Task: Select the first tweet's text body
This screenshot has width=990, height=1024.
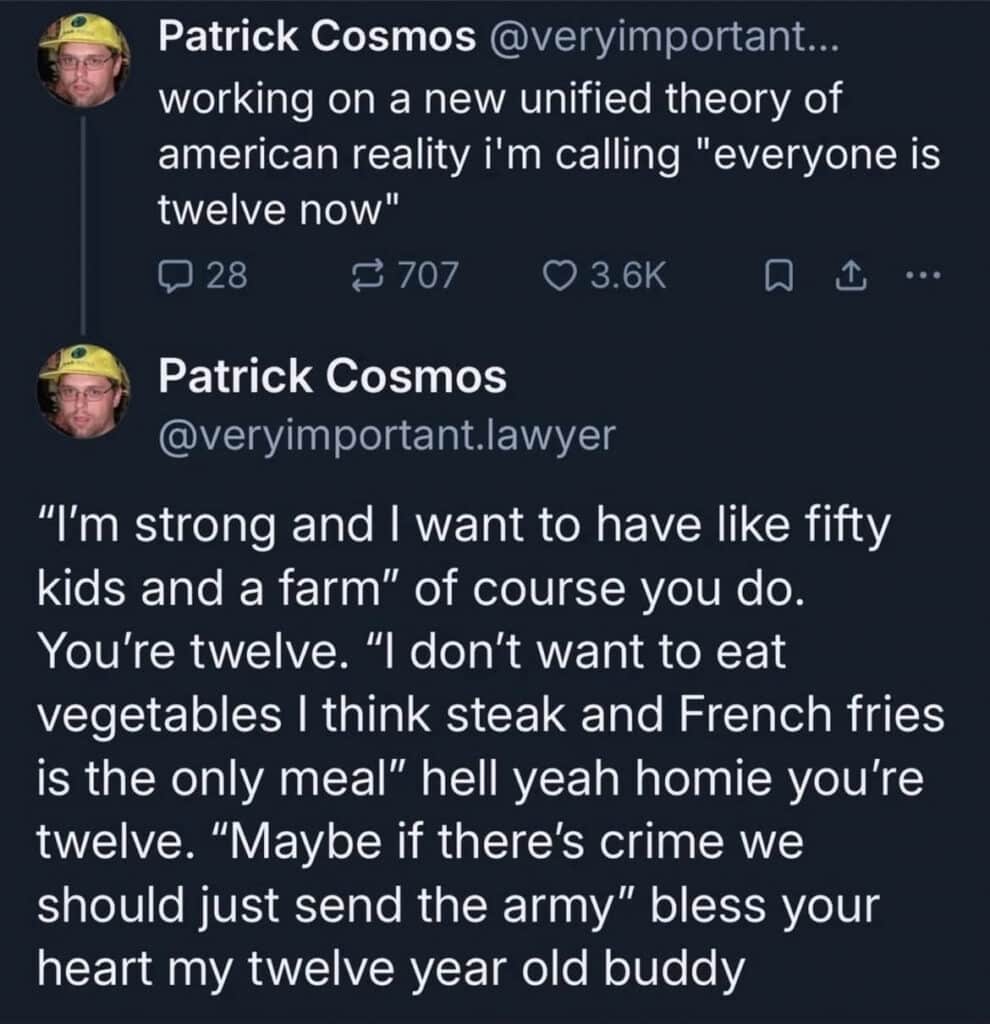Action: [500, 152]
